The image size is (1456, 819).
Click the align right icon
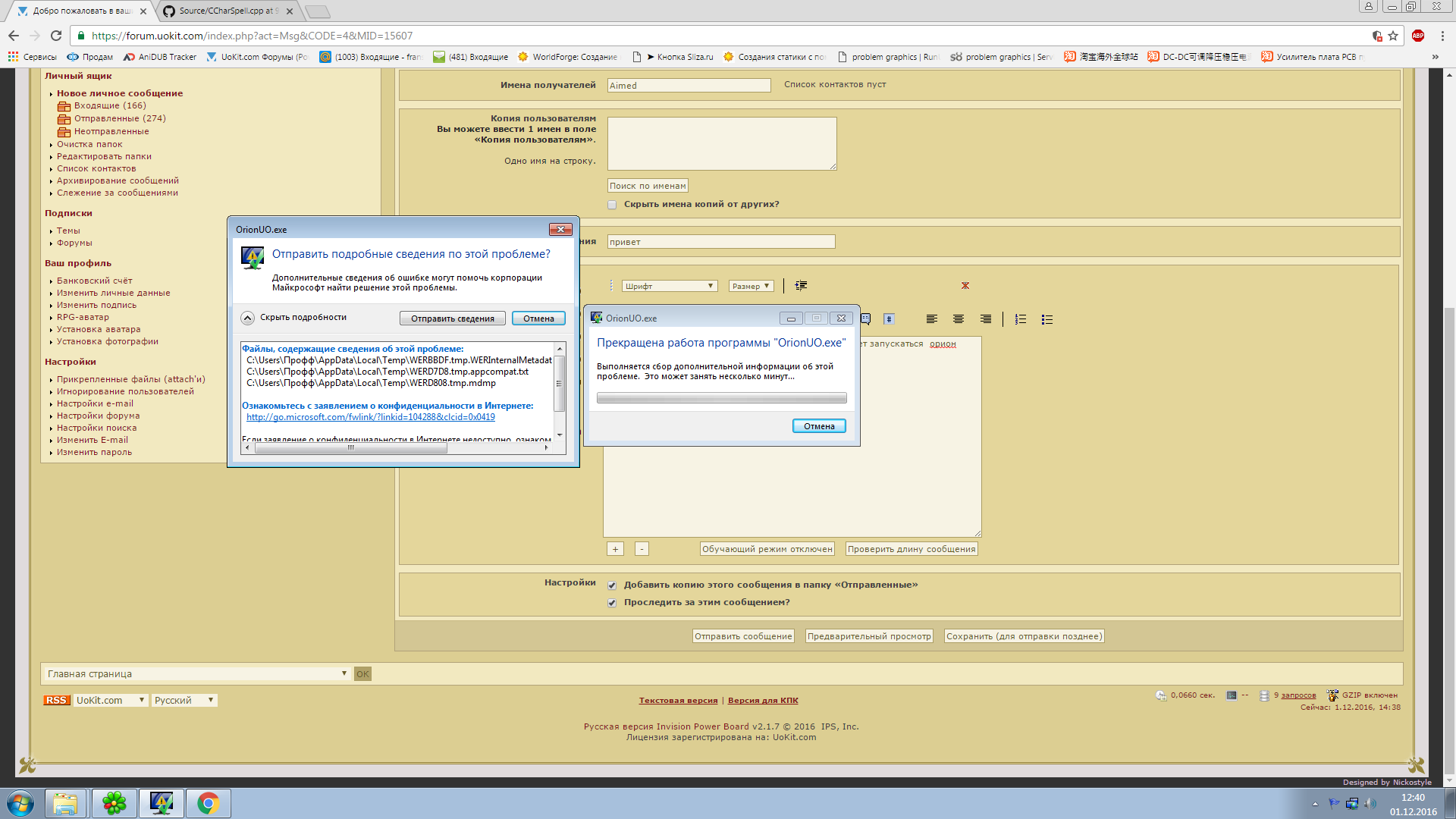click(x=985, y=319)
